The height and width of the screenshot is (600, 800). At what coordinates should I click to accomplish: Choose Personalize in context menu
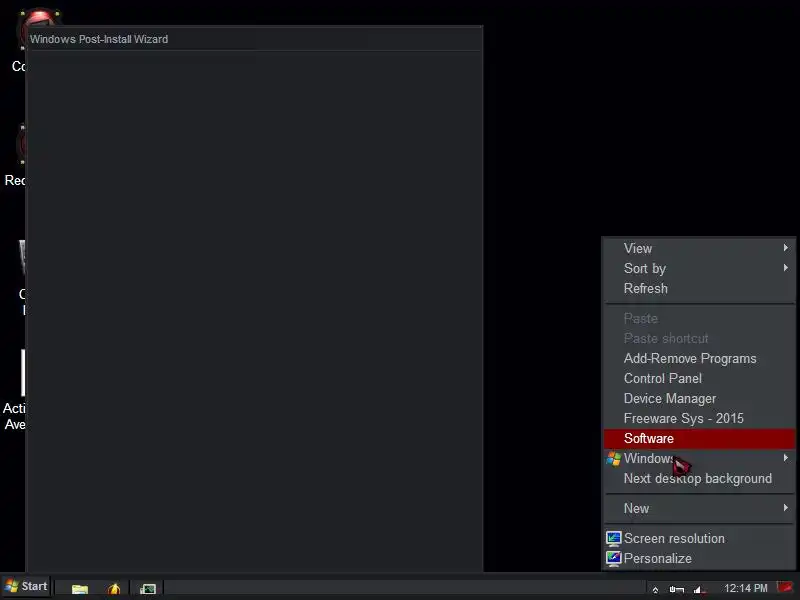(x=699, y=558)
